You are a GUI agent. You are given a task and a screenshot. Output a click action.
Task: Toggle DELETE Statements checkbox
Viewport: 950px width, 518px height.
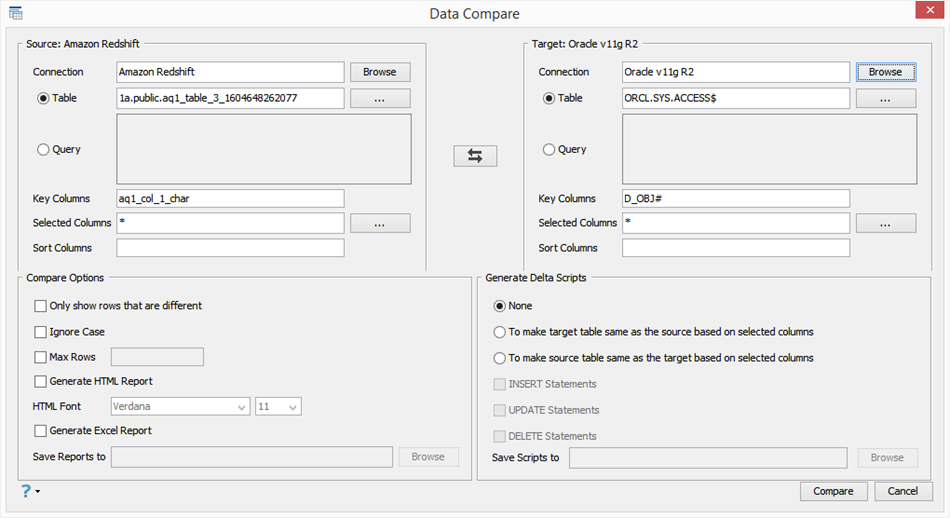500,436
